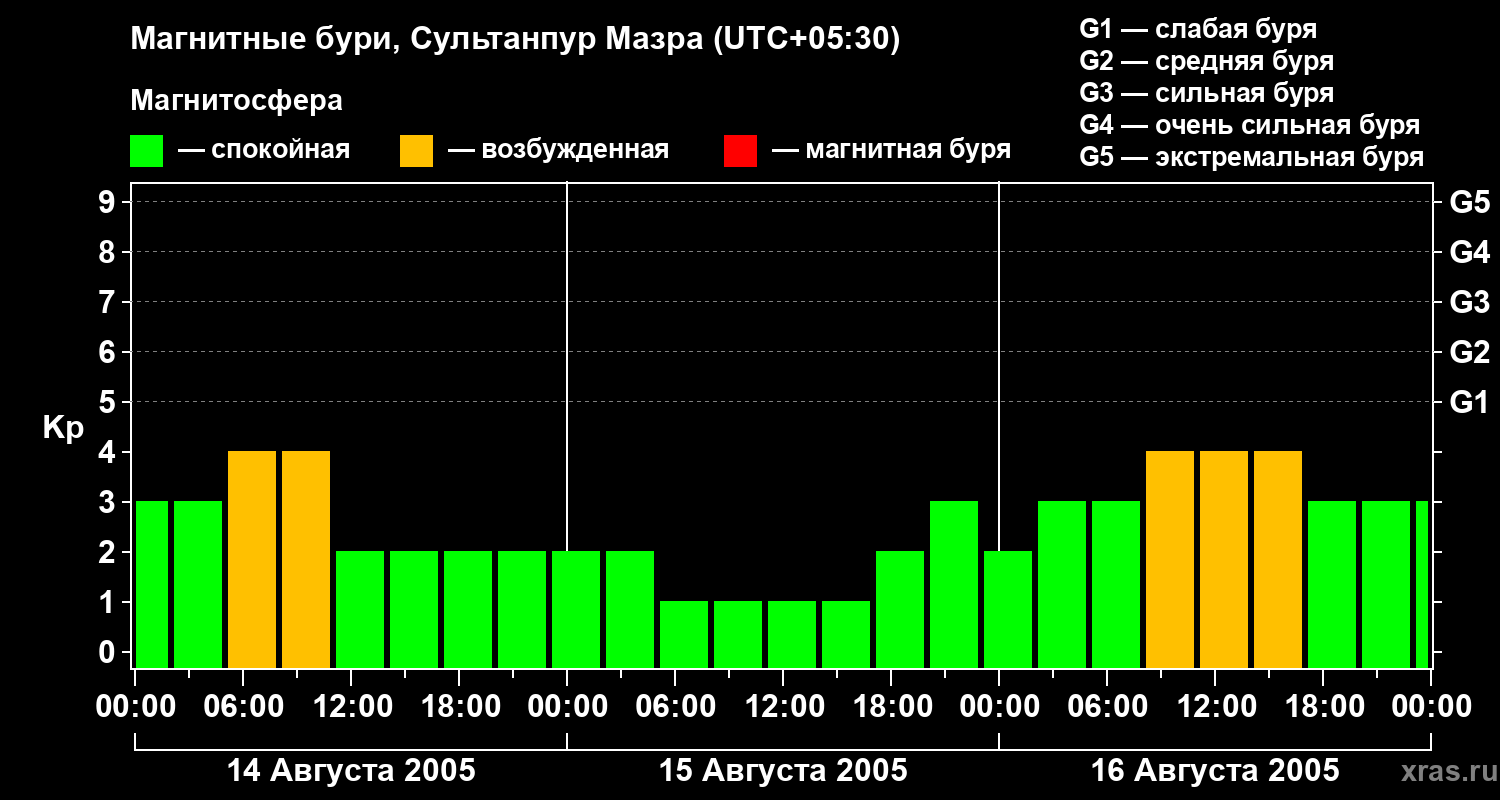
Task: Select the middle orange bar on 16 Августа
Action: click(1224, 560)
